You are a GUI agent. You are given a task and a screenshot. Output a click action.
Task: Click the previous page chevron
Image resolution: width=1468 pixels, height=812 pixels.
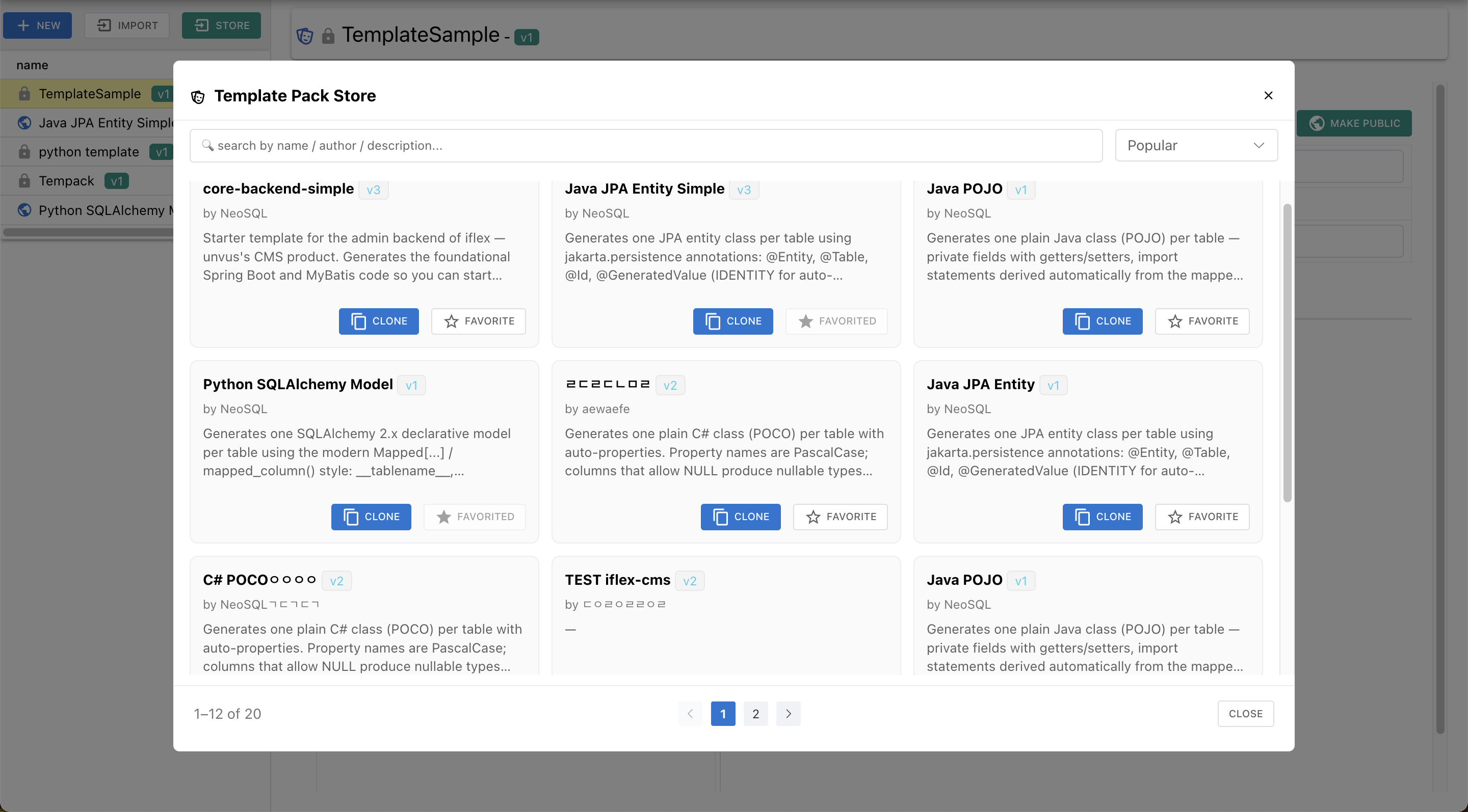(690, 714)
